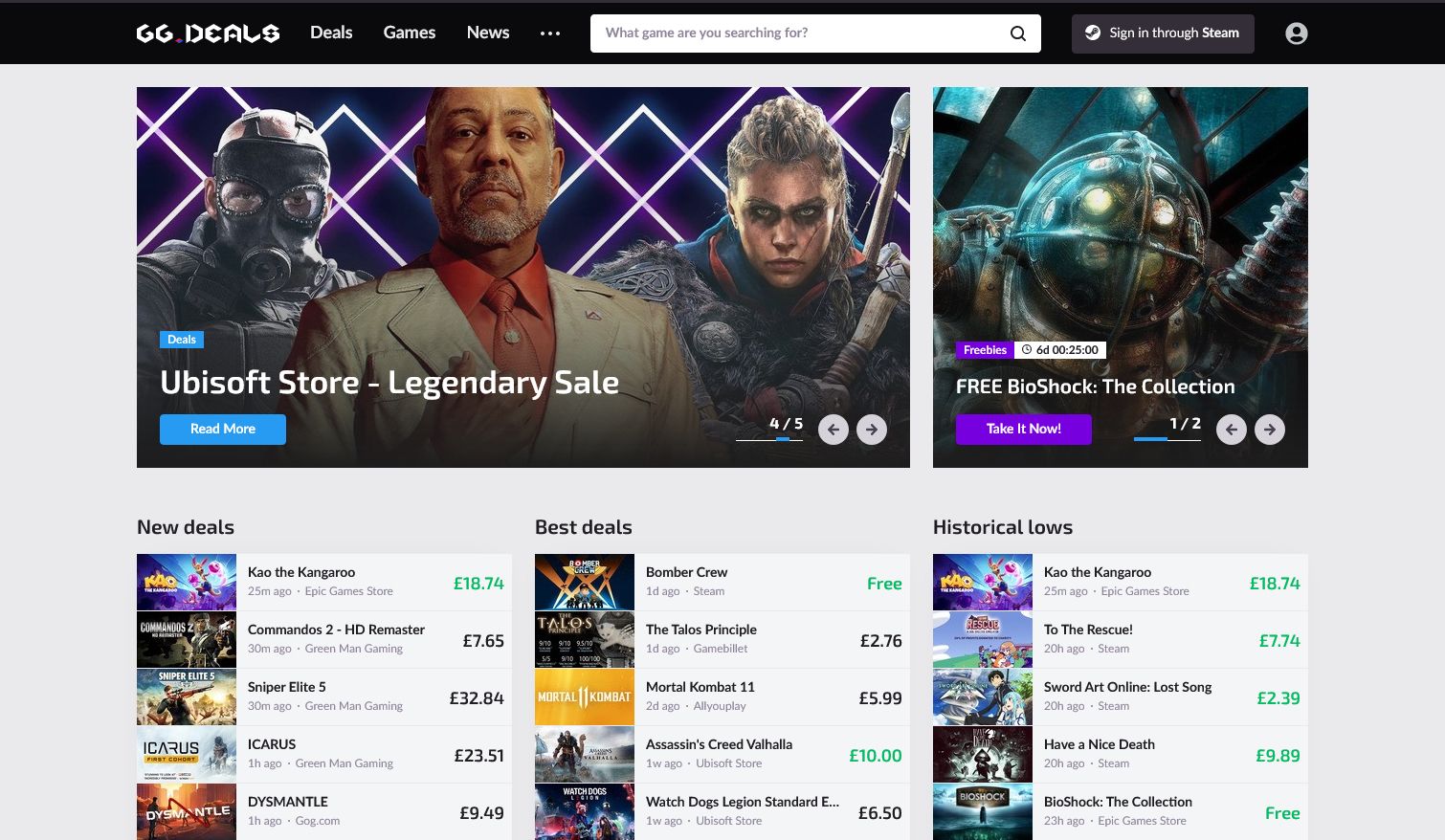Click the Bomber Crew game thumbnail

pyautogui.click(x=585, y=582)
